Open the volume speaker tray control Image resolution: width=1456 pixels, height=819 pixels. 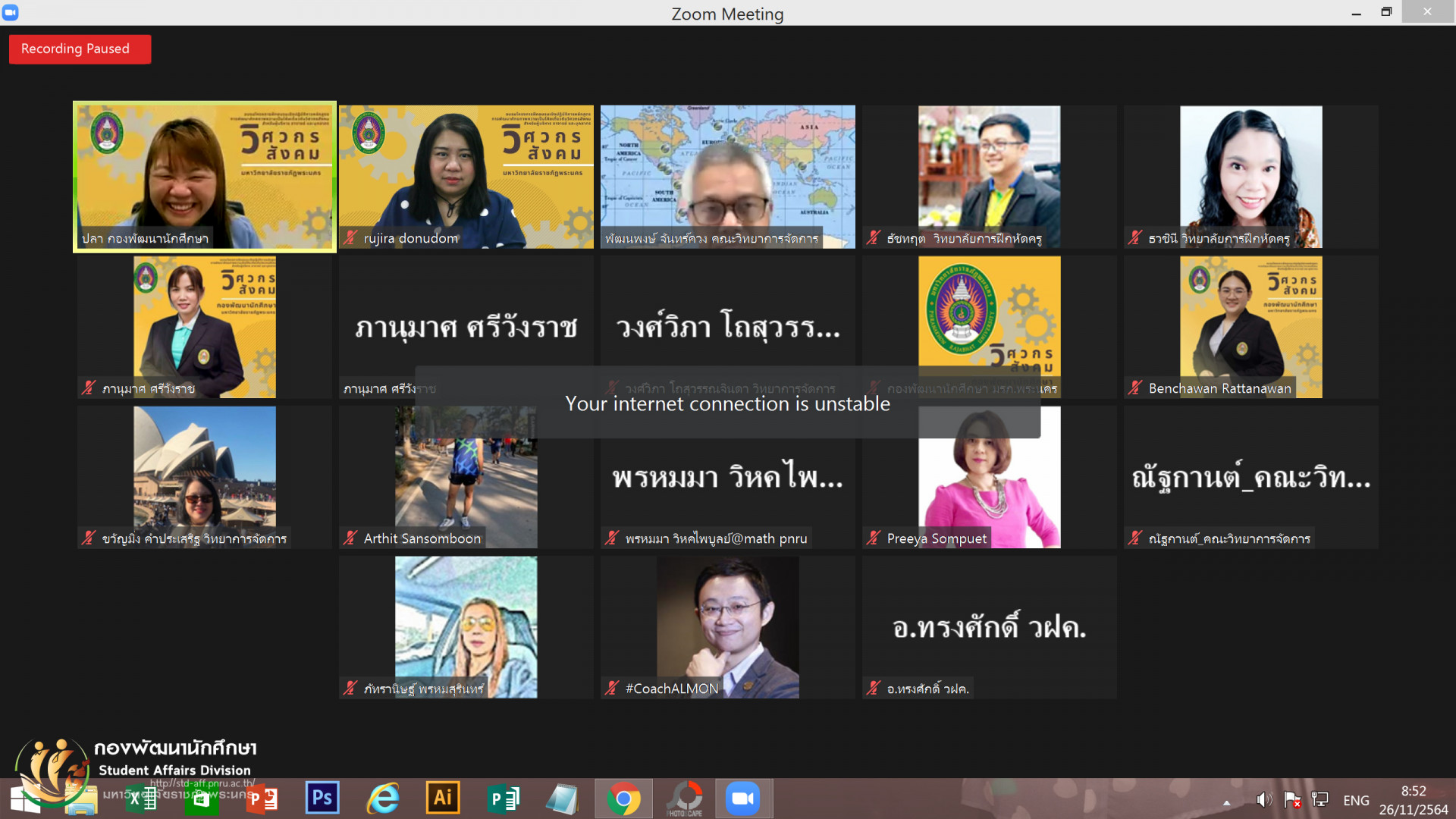(1263, 800)
